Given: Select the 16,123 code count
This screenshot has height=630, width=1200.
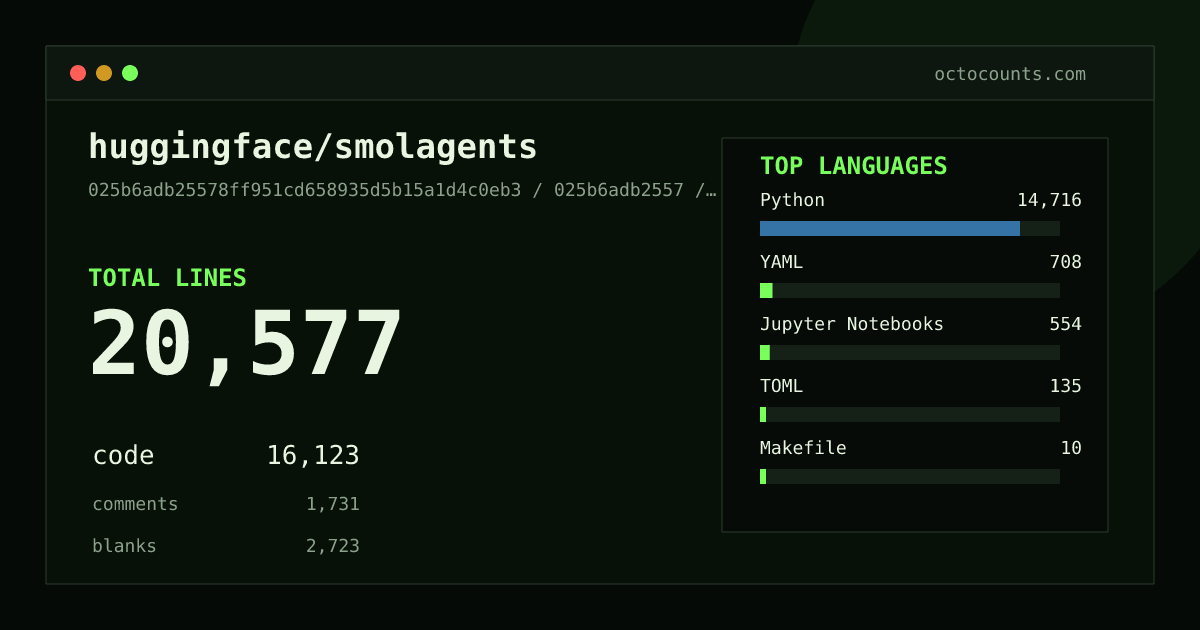Looking at the screenshot, I should pos(313,456).
